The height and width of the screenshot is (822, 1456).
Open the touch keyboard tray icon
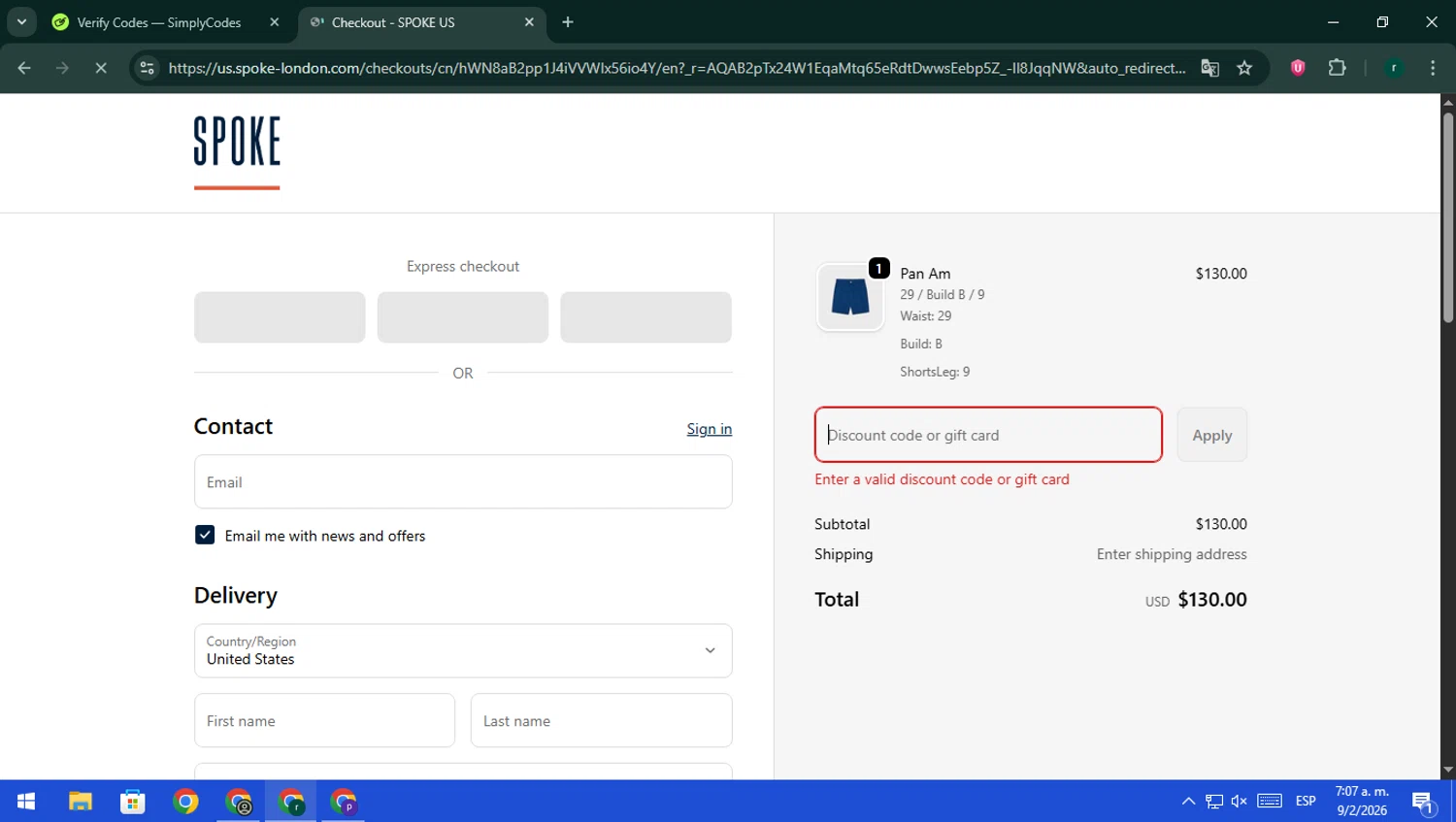click(1270, 802)
